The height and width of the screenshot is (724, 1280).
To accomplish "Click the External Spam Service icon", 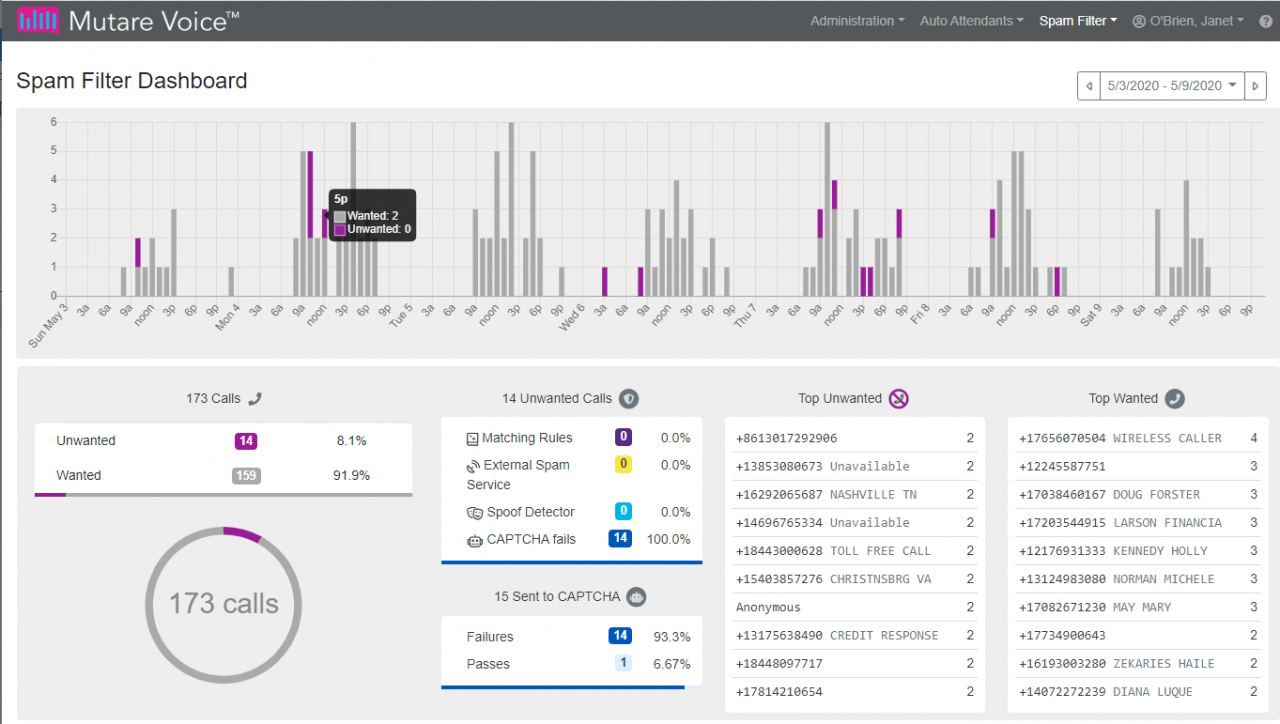I will click(473, 465).
